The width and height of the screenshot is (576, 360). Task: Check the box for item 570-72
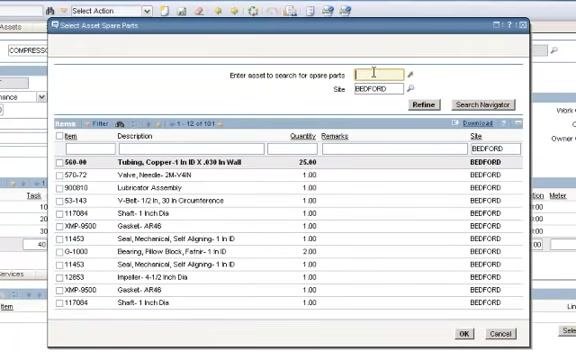(x=60, y=176)
